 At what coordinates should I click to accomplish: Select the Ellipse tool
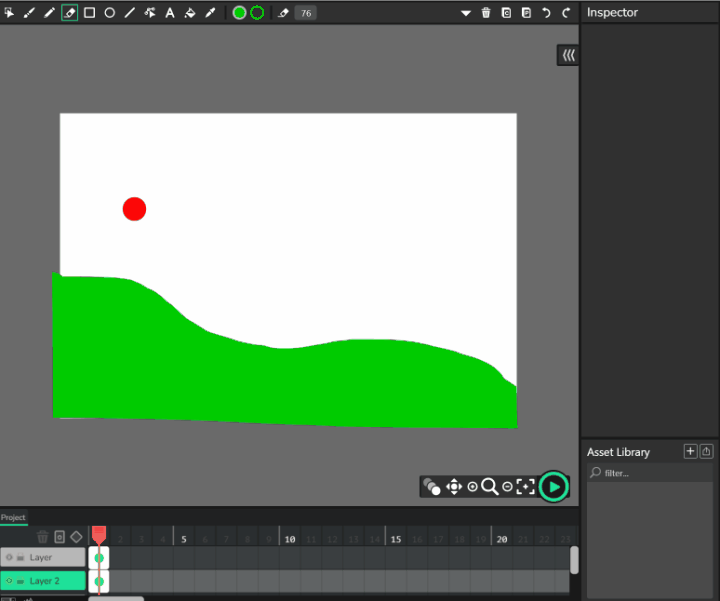(x=110, y=13)
